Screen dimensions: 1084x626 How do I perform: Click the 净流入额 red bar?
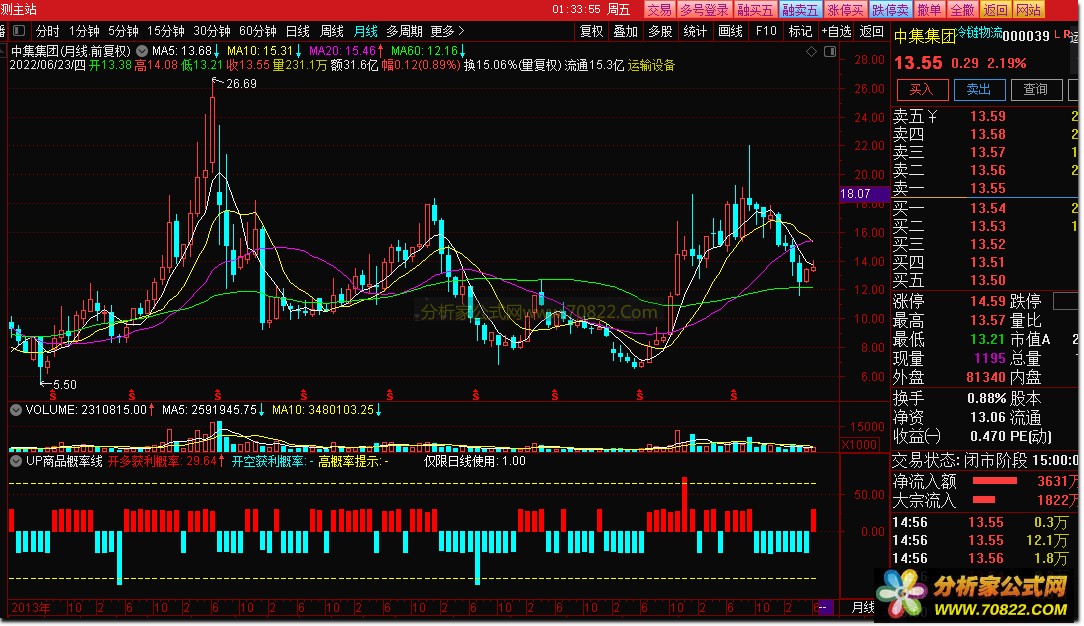click(x=995, y=480)
